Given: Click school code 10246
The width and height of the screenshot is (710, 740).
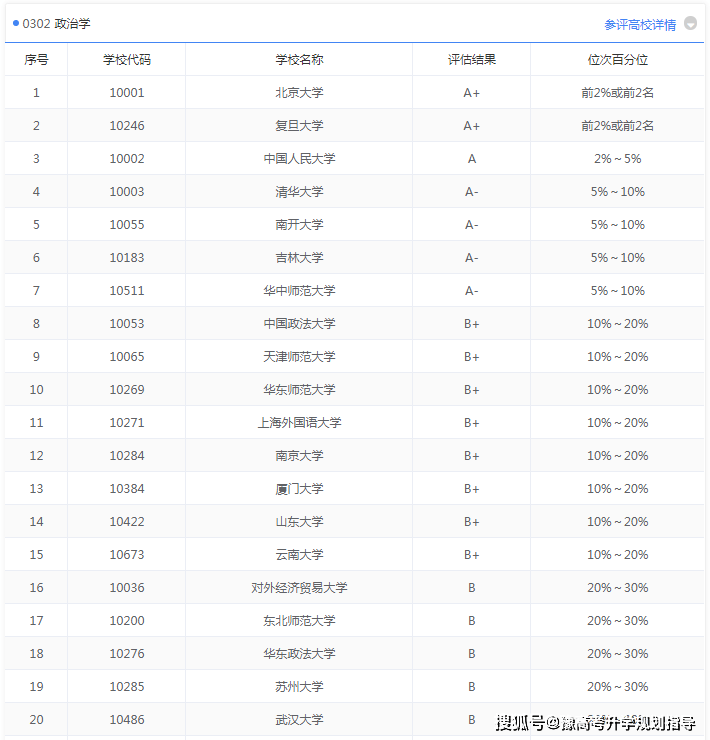Looking at the screenshot, I should (x=127, y=126).
